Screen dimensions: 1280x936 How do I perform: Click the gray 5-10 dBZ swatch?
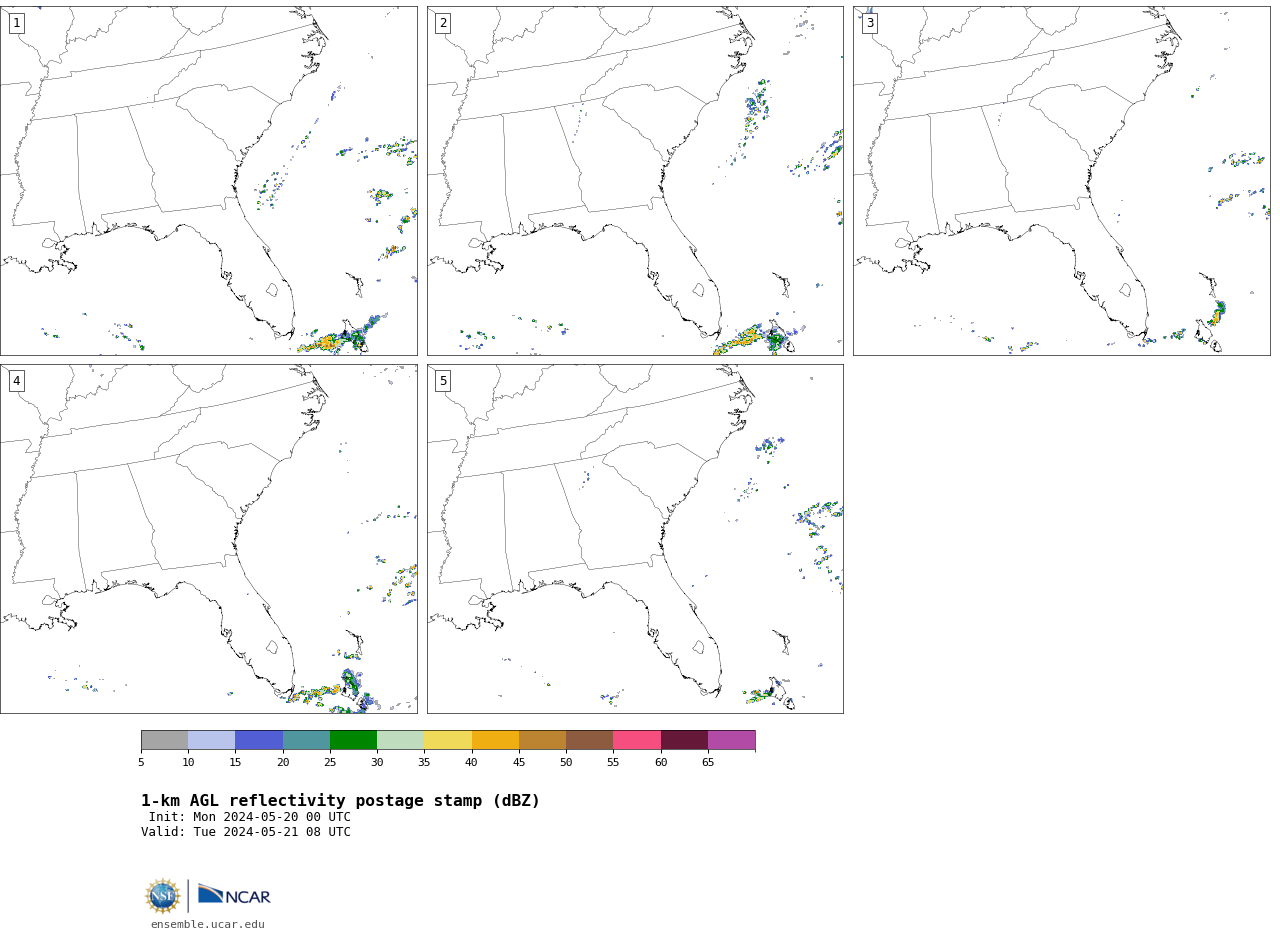164,740
